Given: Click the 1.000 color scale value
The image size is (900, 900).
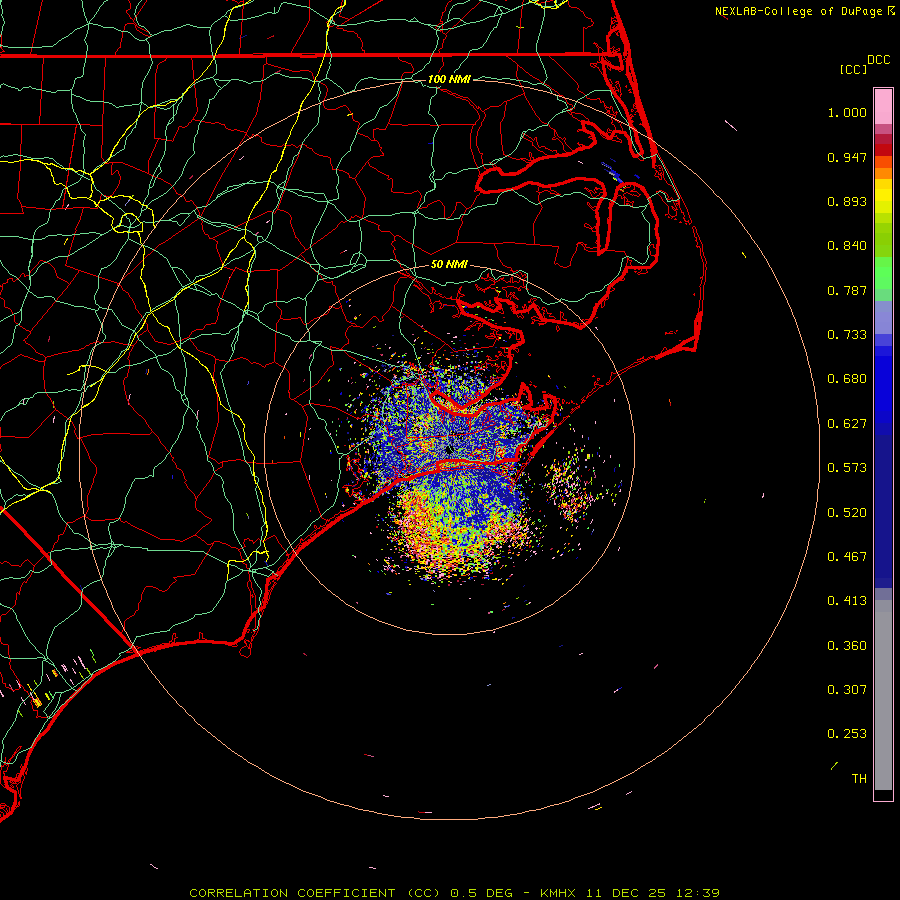Looking at the screenshot, I should point(847,112).
